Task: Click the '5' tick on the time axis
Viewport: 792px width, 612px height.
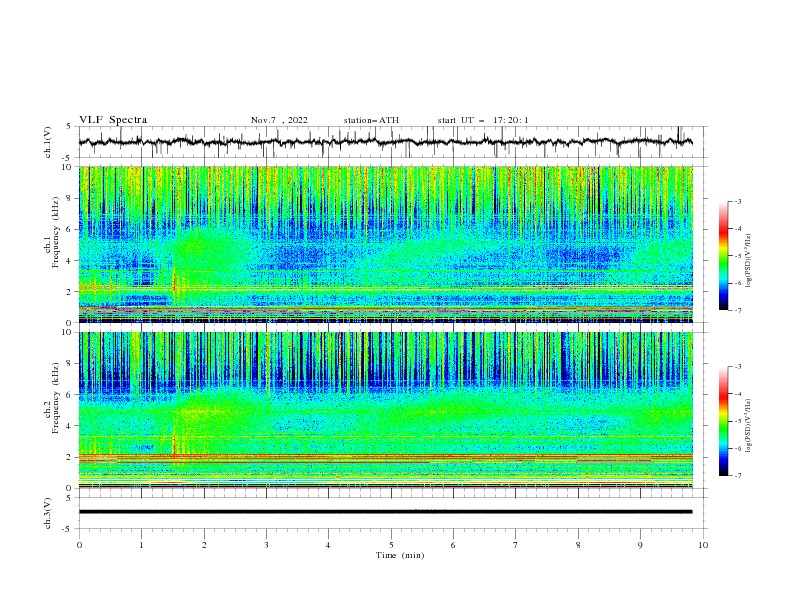Action: click(391, 545)
